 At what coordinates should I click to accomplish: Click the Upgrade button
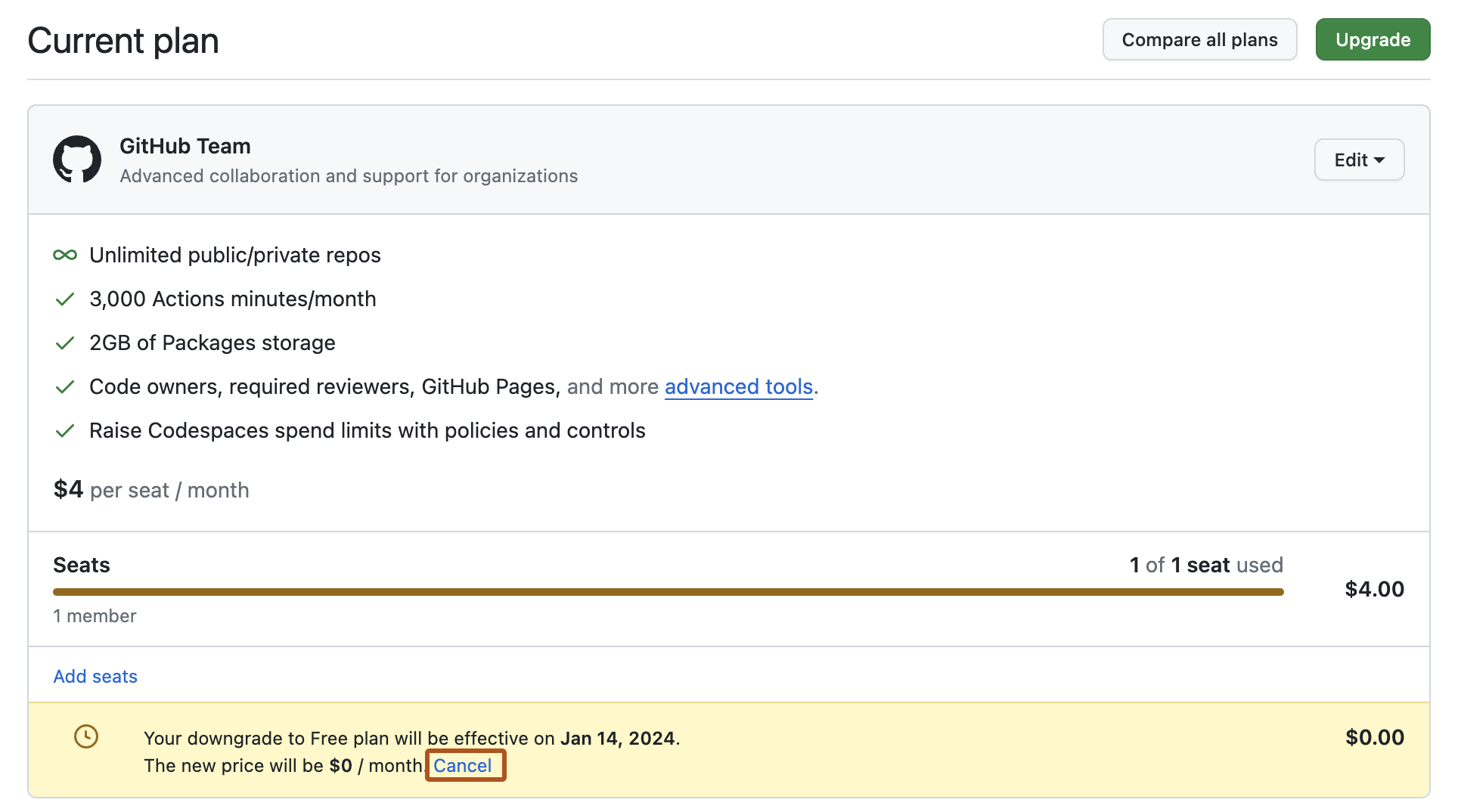point(1373,39)
